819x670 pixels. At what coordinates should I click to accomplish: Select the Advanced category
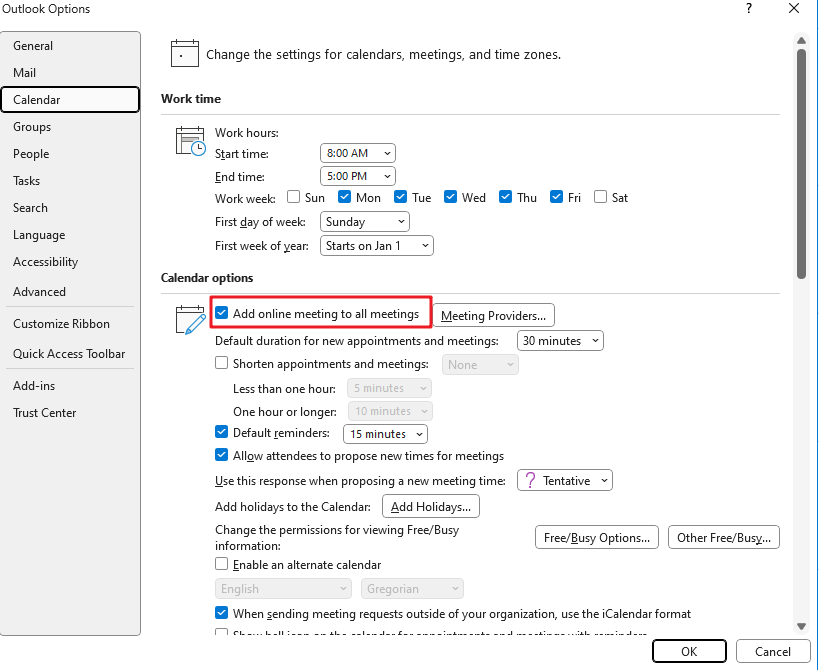click(70, 291)
